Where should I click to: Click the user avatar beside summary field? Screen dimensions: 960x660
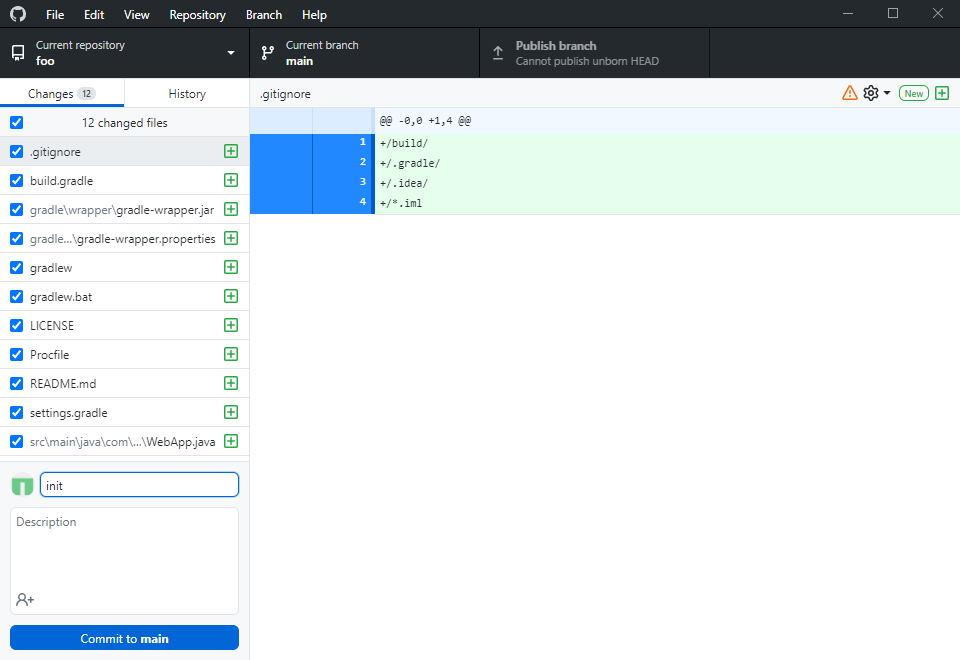point(22,485)
